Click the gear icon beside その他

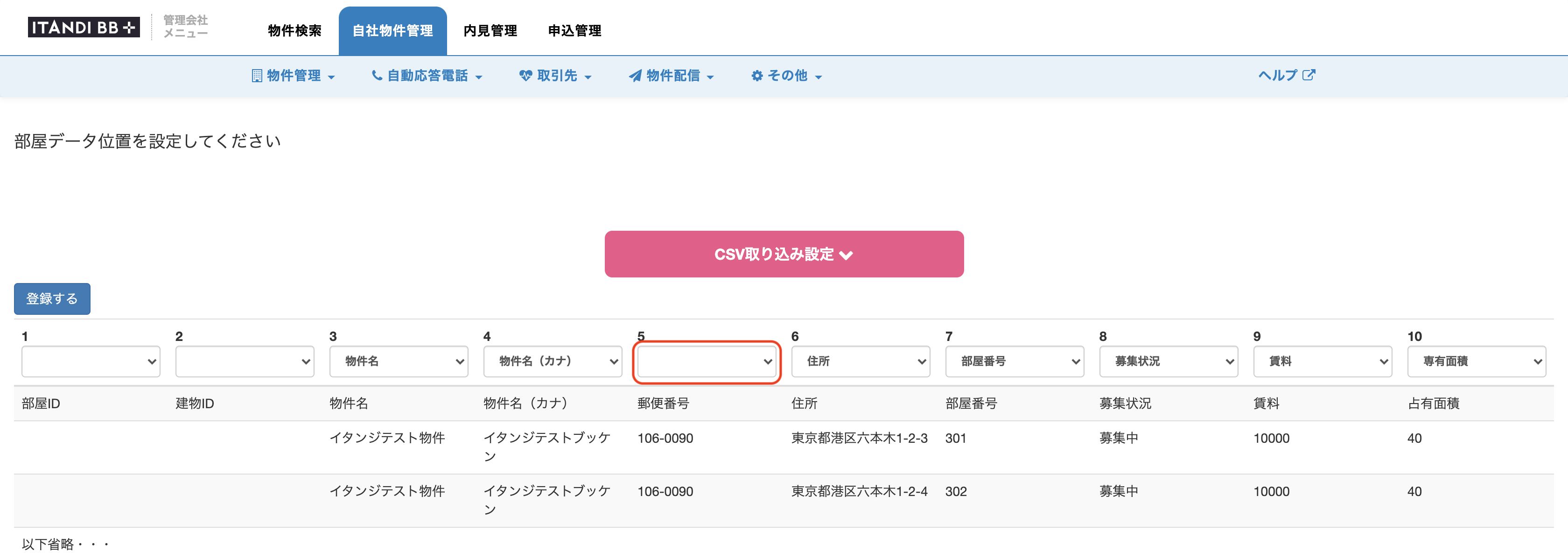tap(756, 76)
